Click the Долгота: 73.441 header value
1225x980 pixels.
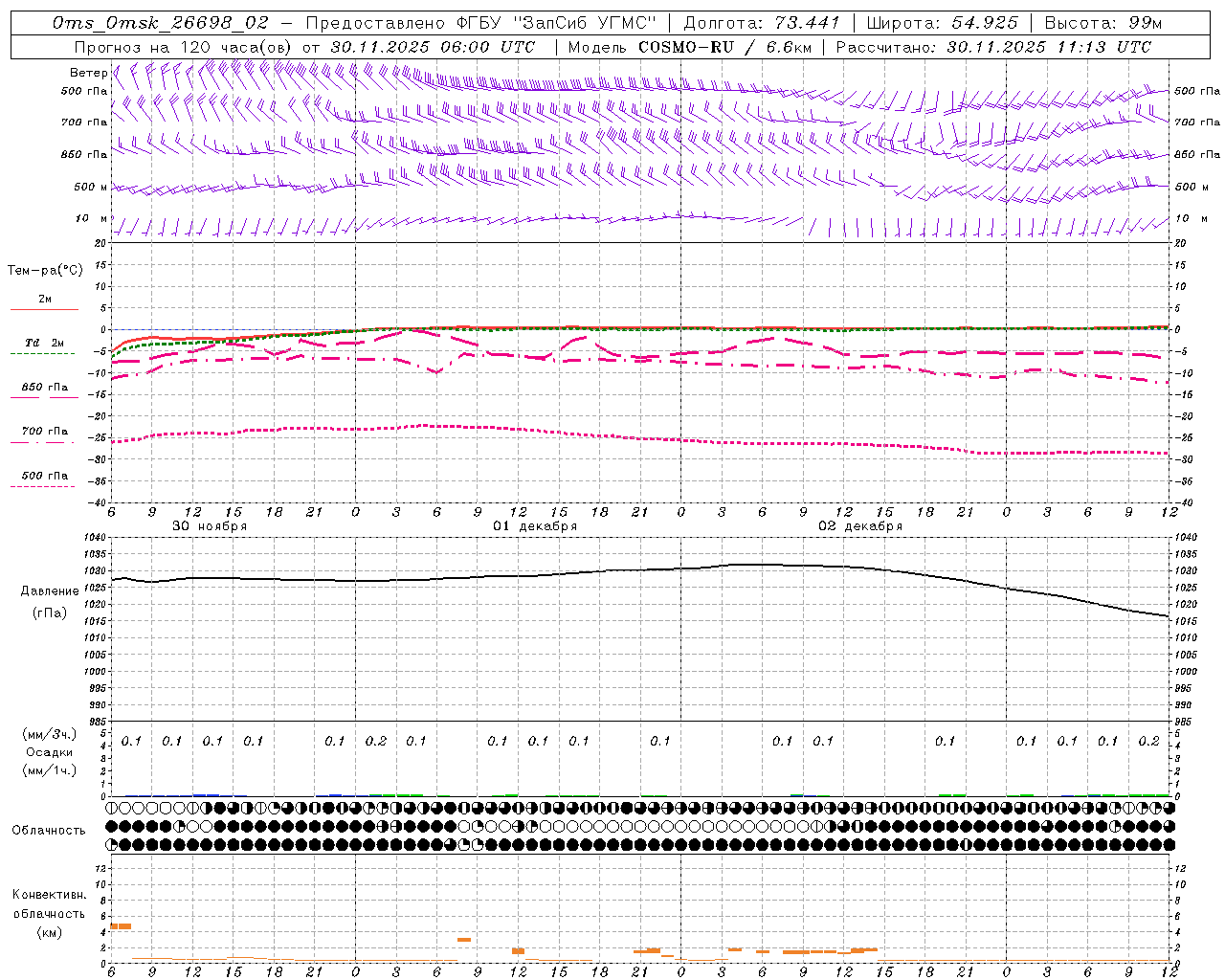pyautogui.click(x=762, y=22)
